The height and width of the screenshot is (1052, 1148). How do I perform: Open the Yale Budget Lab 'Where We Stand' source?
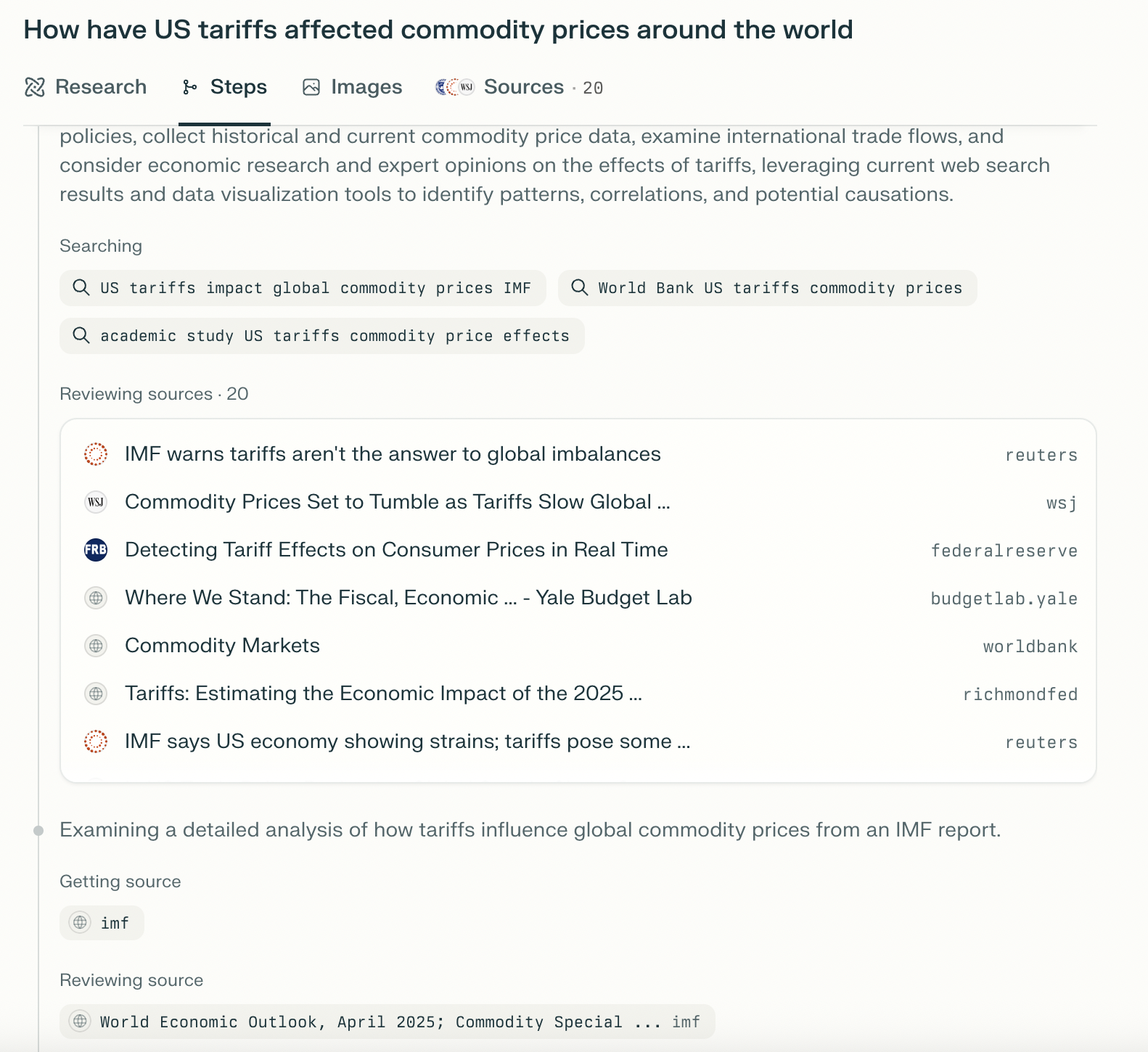(408, 598)
